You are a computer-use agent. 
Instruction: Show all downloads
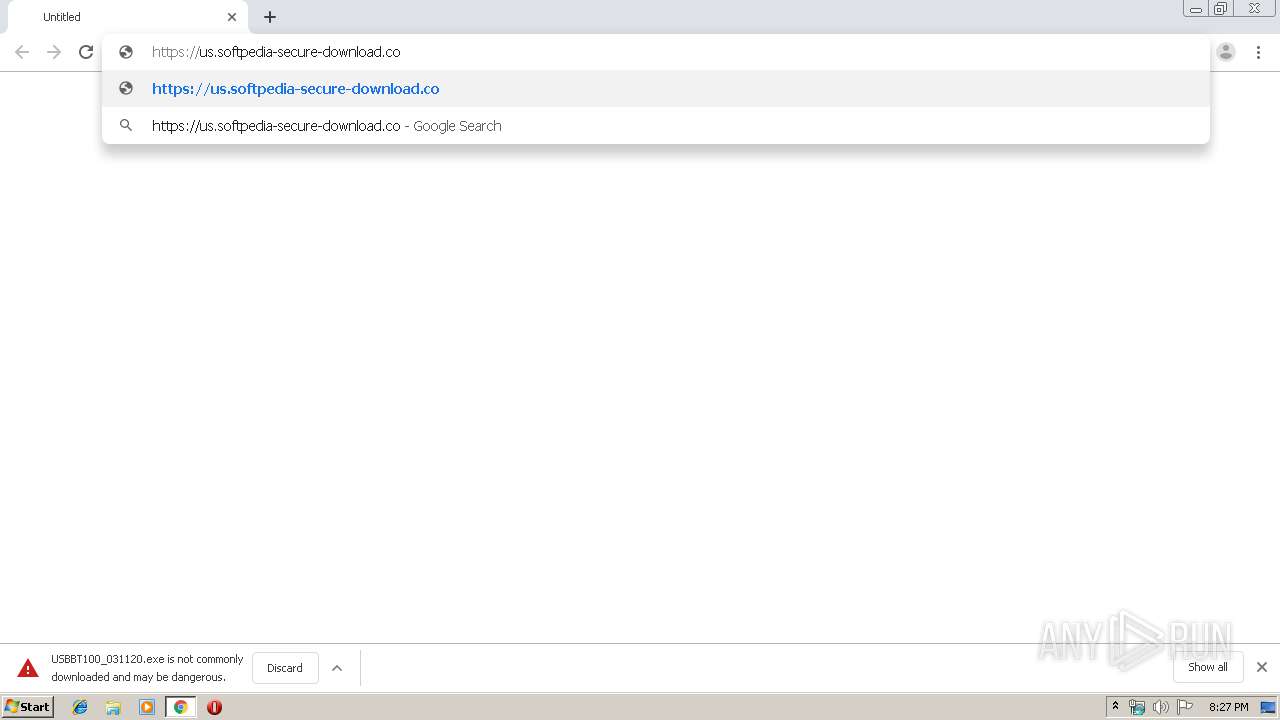click(x=1208, y=667)
